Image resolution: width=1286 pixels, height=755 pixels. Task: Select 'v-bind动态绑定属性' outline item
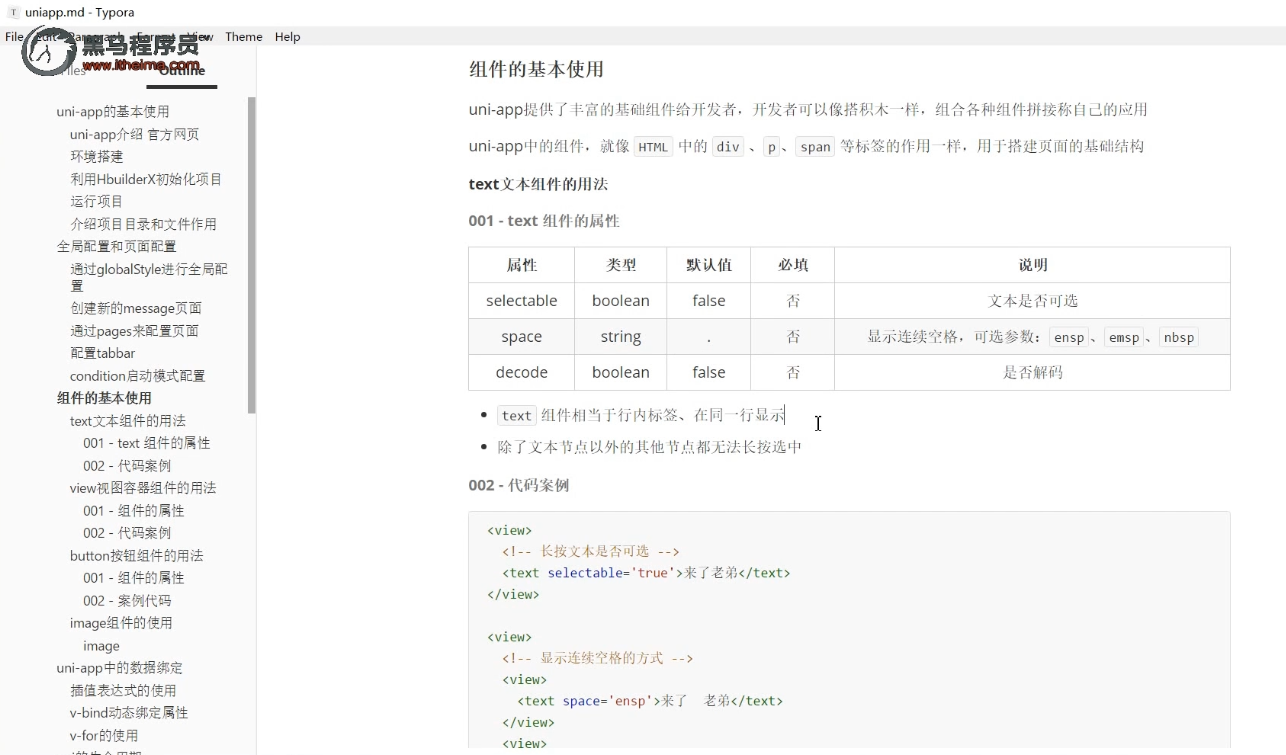pos(129,713)
